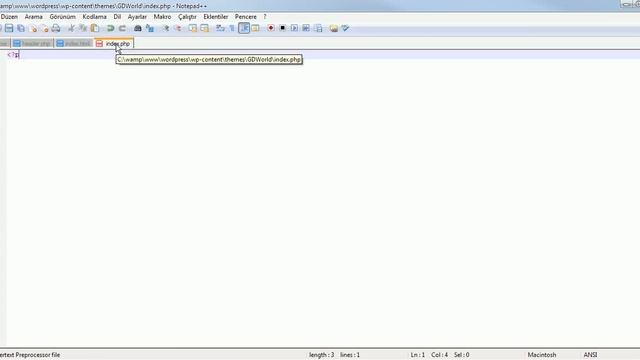Screen dimensions: 640x360
Task: Click the last toolbar icon with checkmark
Action: pos(345,28)
